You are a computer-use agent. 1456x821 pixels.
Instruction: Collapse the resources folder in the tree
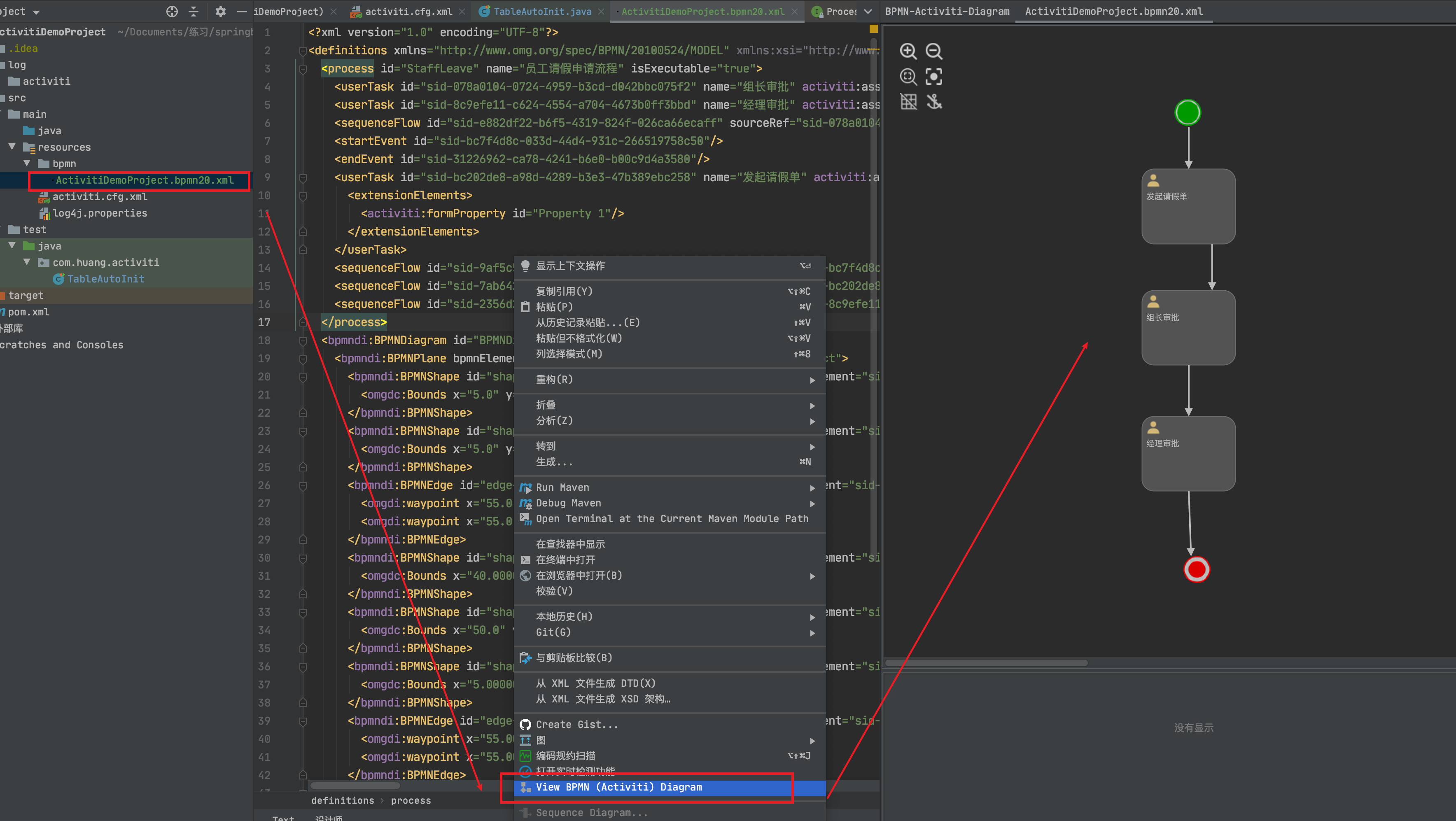pos(12,147)
